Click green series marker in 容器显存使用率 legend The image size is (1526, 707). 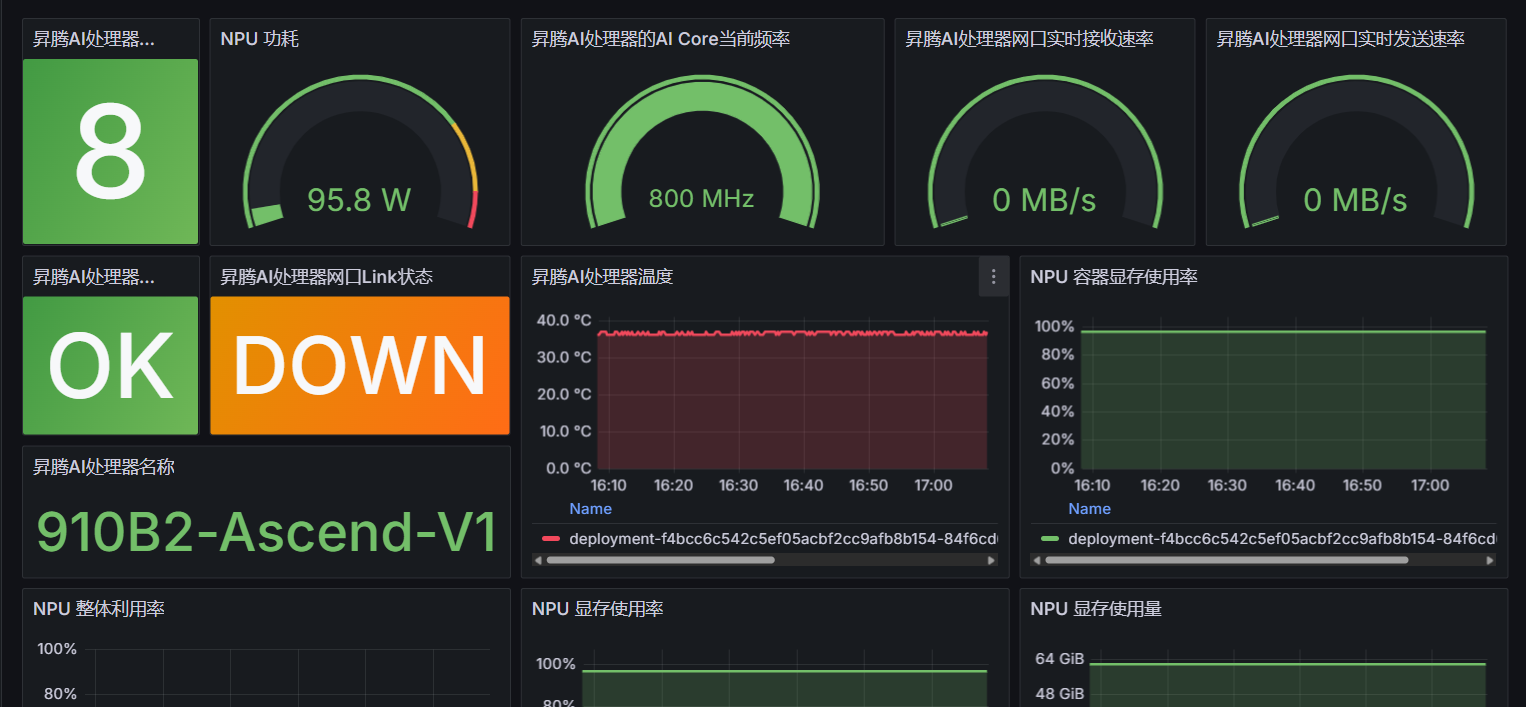click(1050, 539)
